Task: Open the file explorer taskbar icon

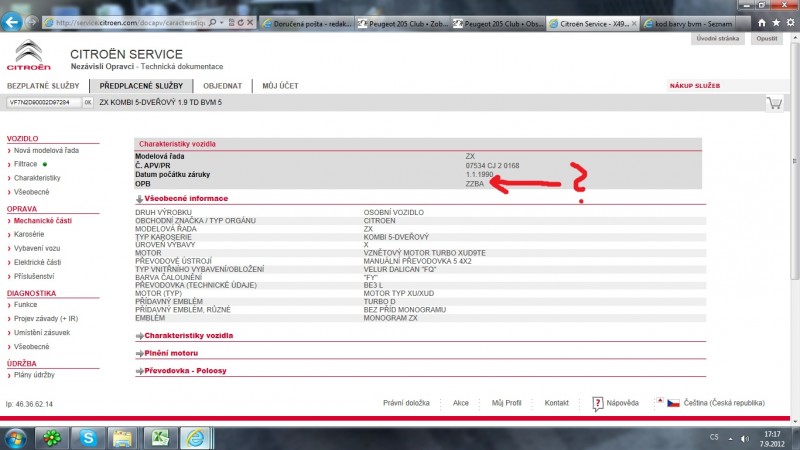Action: tap(122, 437)
